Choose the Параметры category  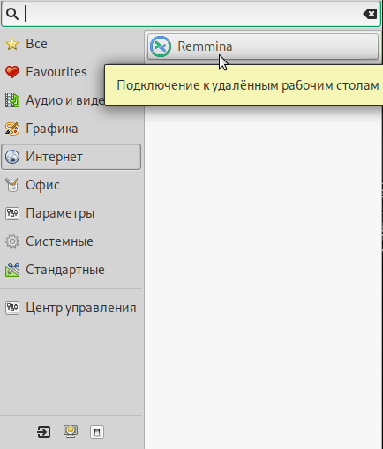pos(71,213)
